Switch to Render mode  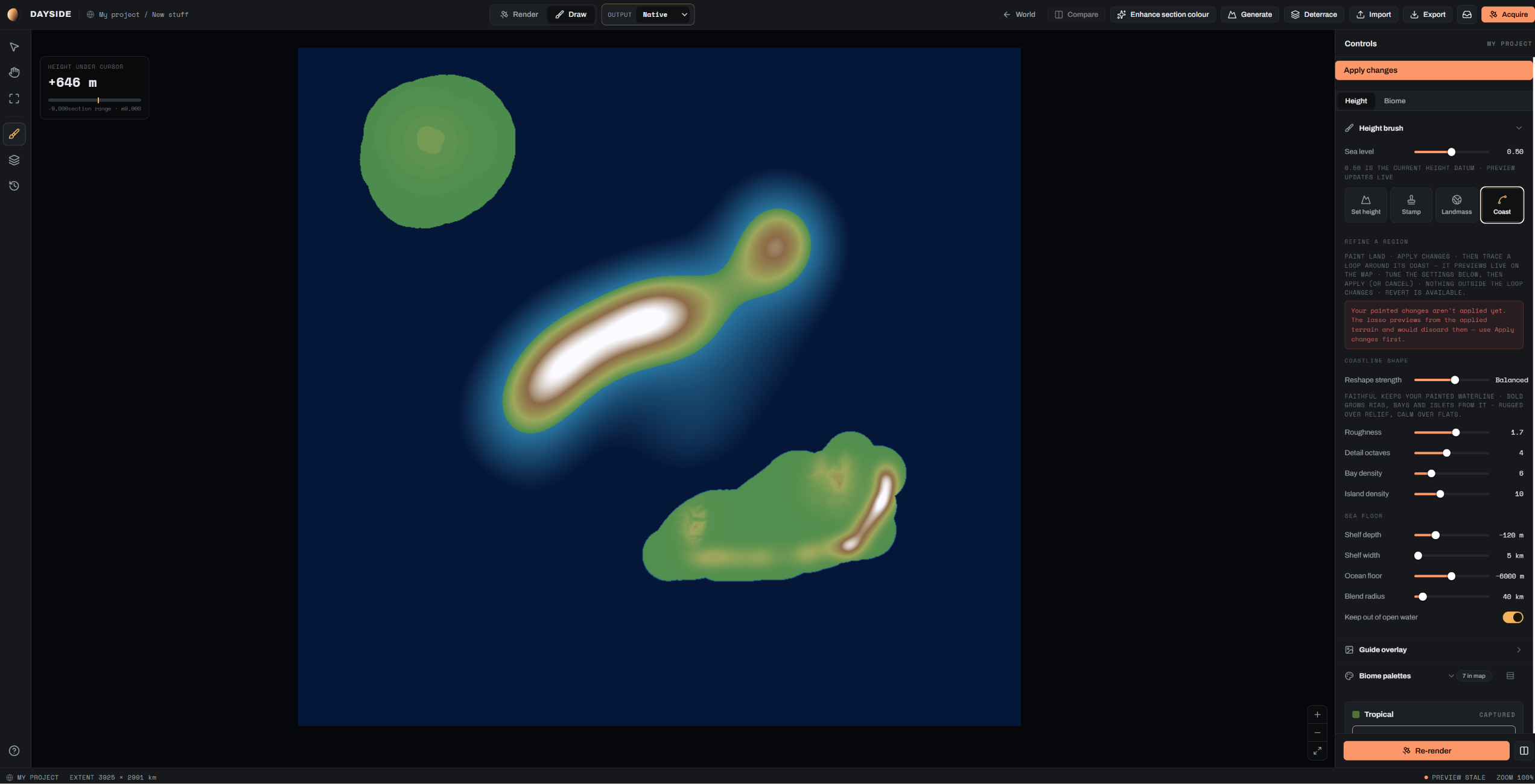pos(520,14)
